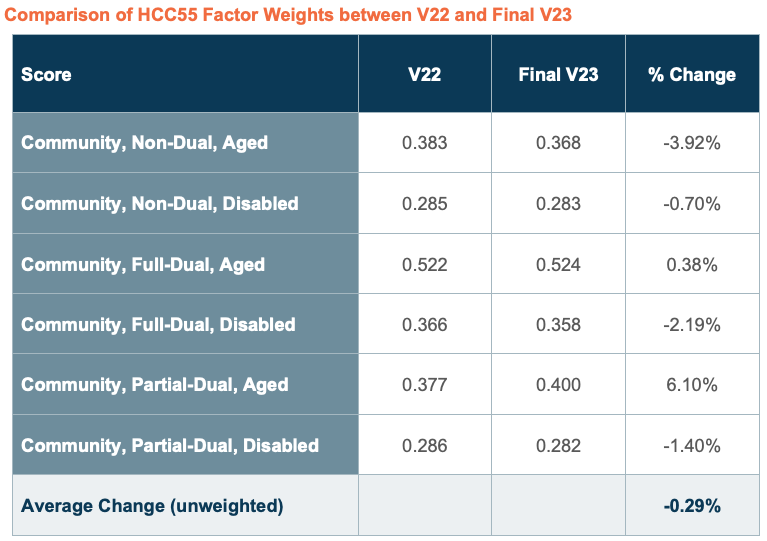Select the Community, Partial-Dual, Aged row label
The width and height of the screenshot is (767, 541).
pos(154,385)
